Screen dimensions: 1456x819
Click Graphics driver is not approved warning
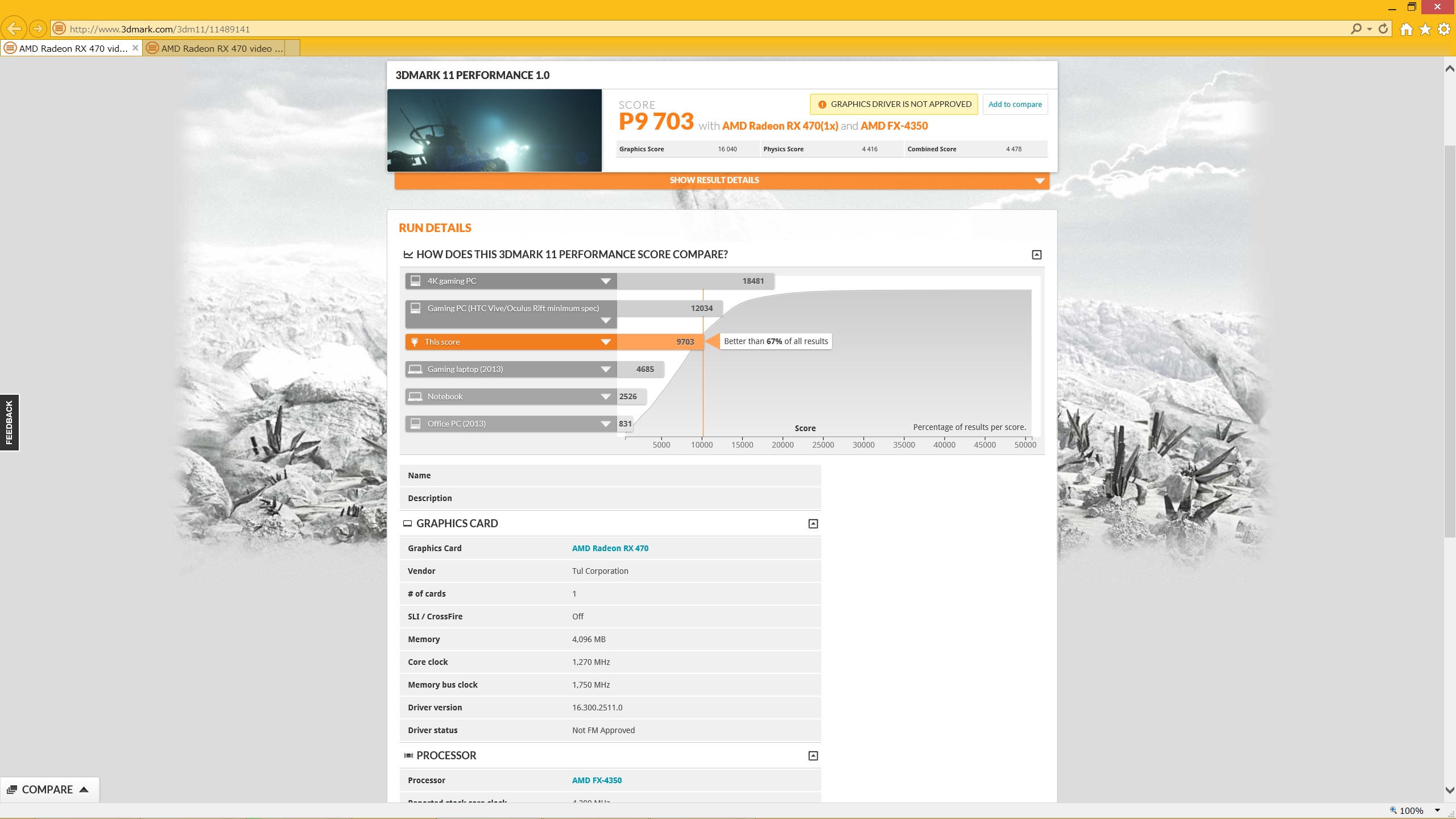(x=894, y=104)
